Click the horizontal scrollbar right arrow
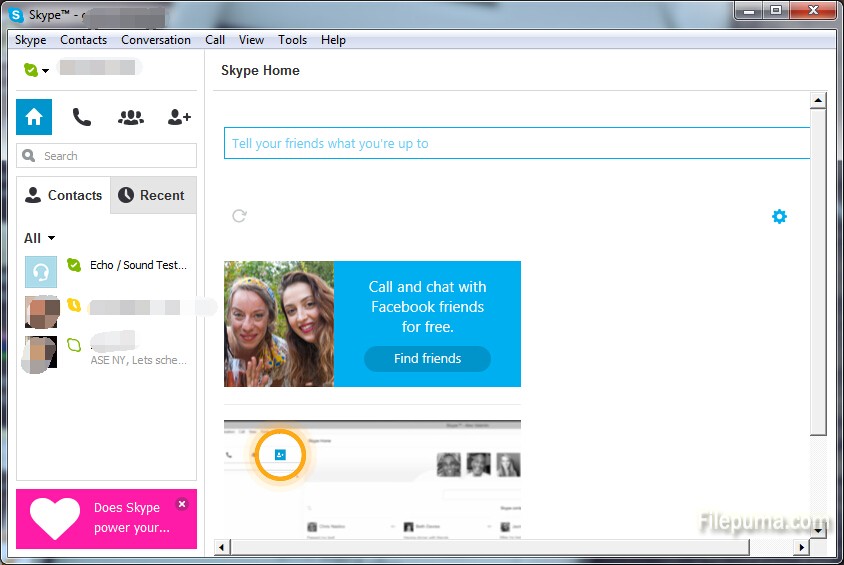The image size is (844, 565). coord(800,547)
